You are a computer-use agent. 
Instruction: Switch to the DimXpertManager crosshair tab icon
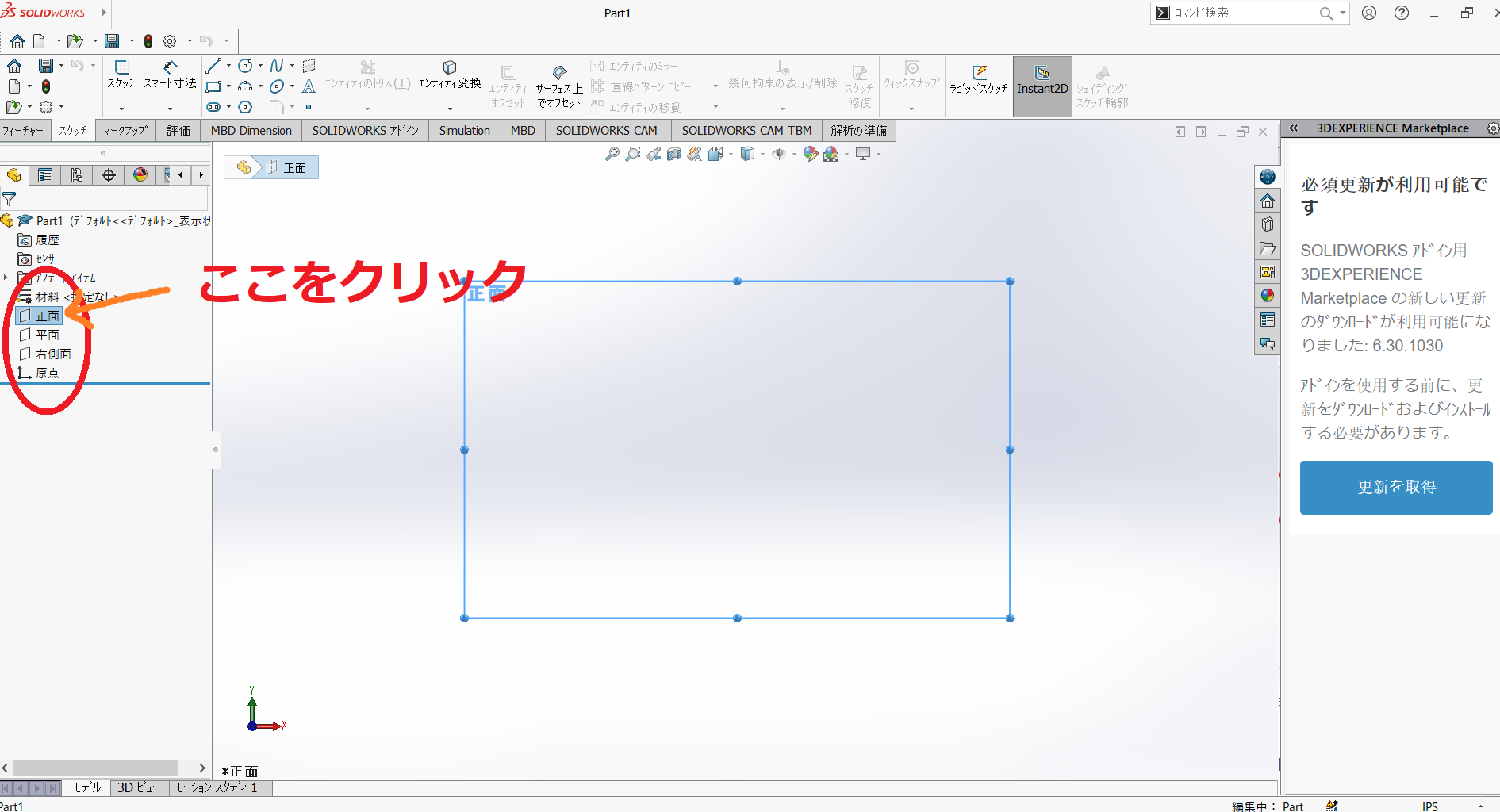click(109, 175)
